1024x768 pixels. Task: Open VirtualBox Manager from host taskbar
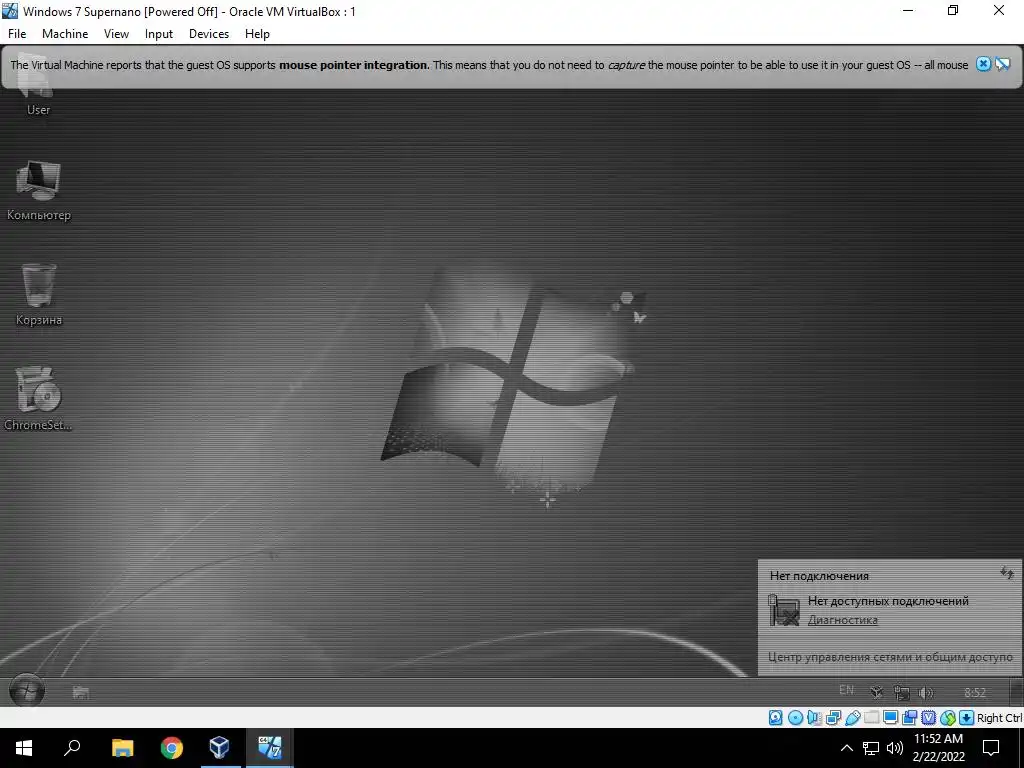pyautogui.click(x=219, y=748)
